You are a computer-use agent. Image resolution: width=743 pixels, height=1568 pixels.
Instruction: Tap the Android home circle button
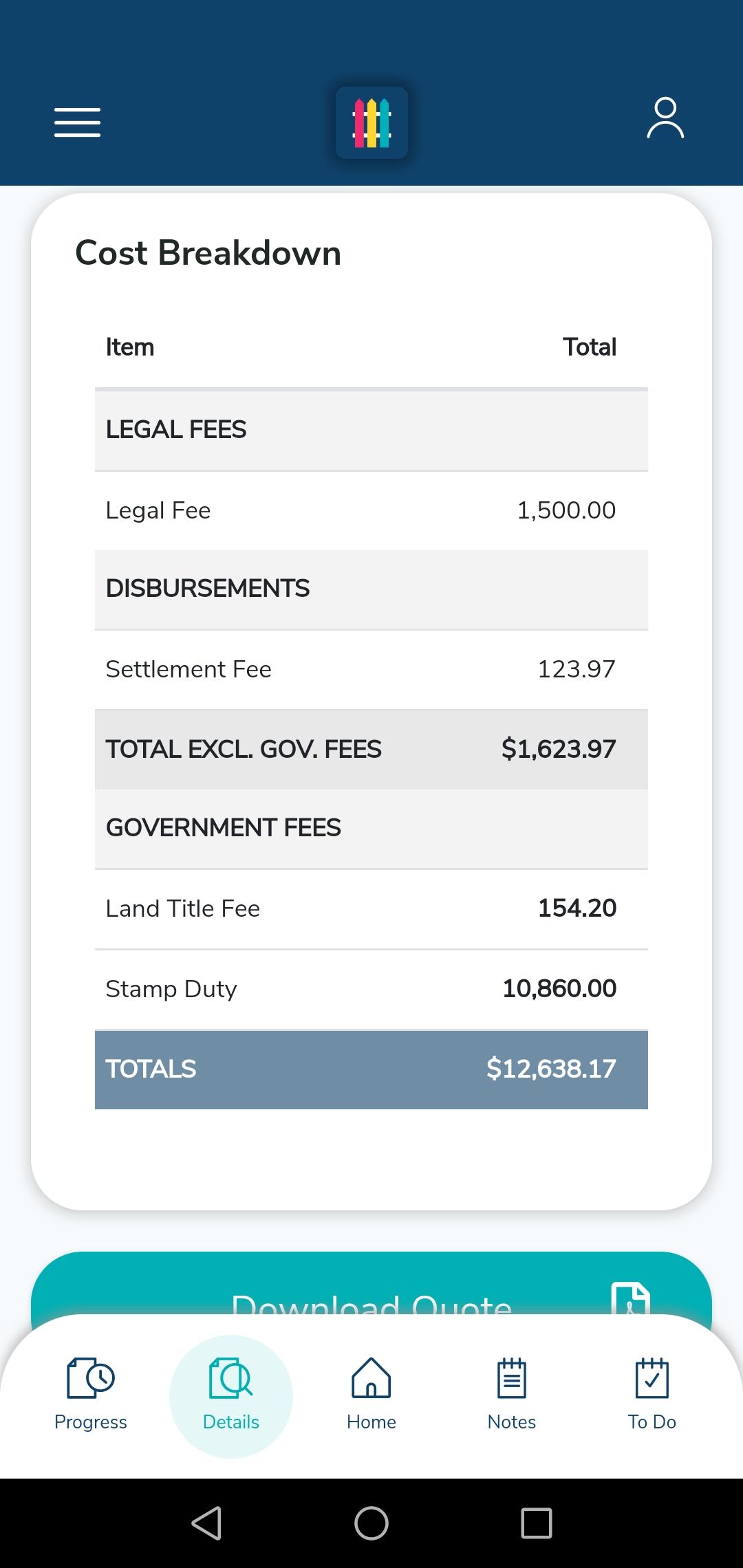(x=371, y=1523)
